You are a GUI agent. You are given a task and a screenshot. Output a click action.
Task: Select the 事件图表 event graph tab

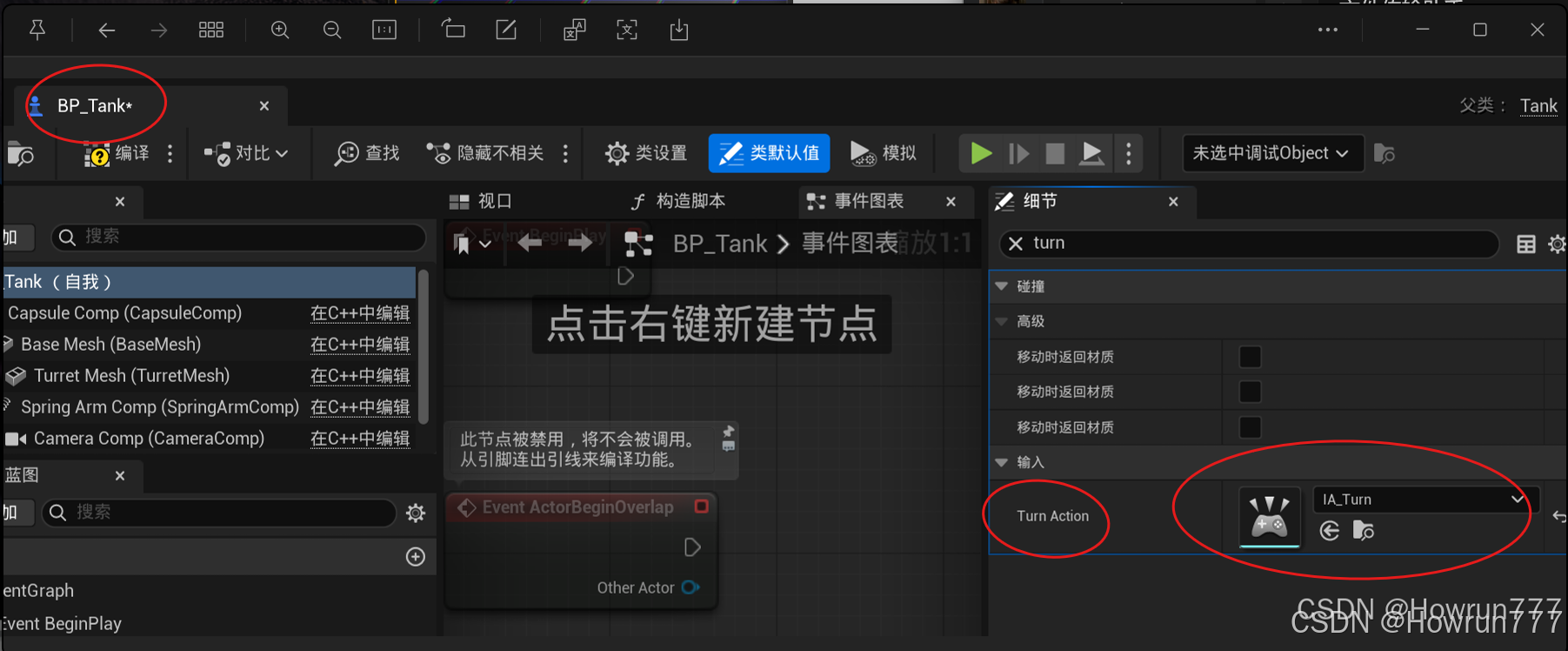(x=856, y=201)
